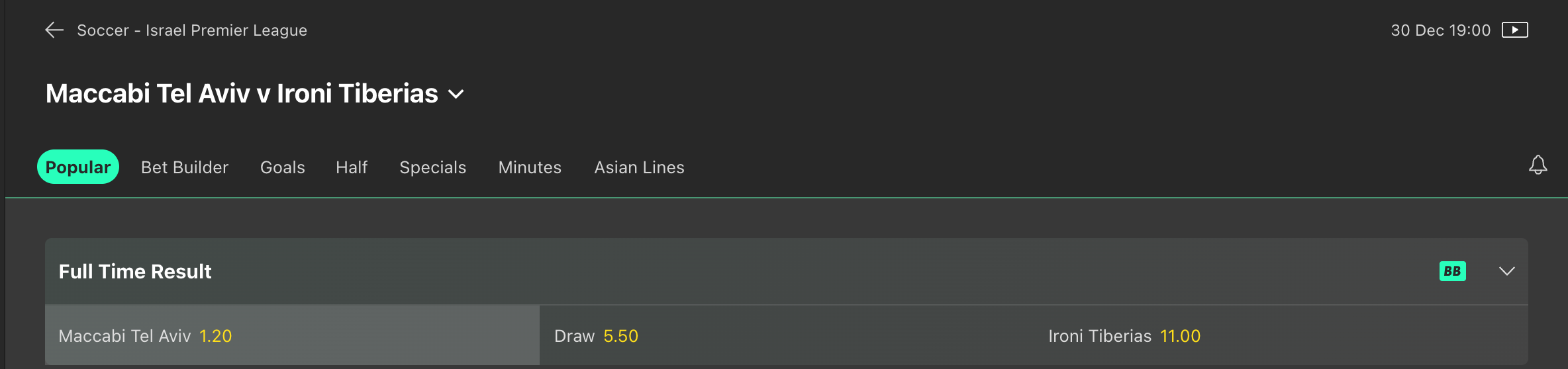Switch to the Bet Builder tab
The height and width of the screenshot is (369, 1568).
tap(185, 167)
